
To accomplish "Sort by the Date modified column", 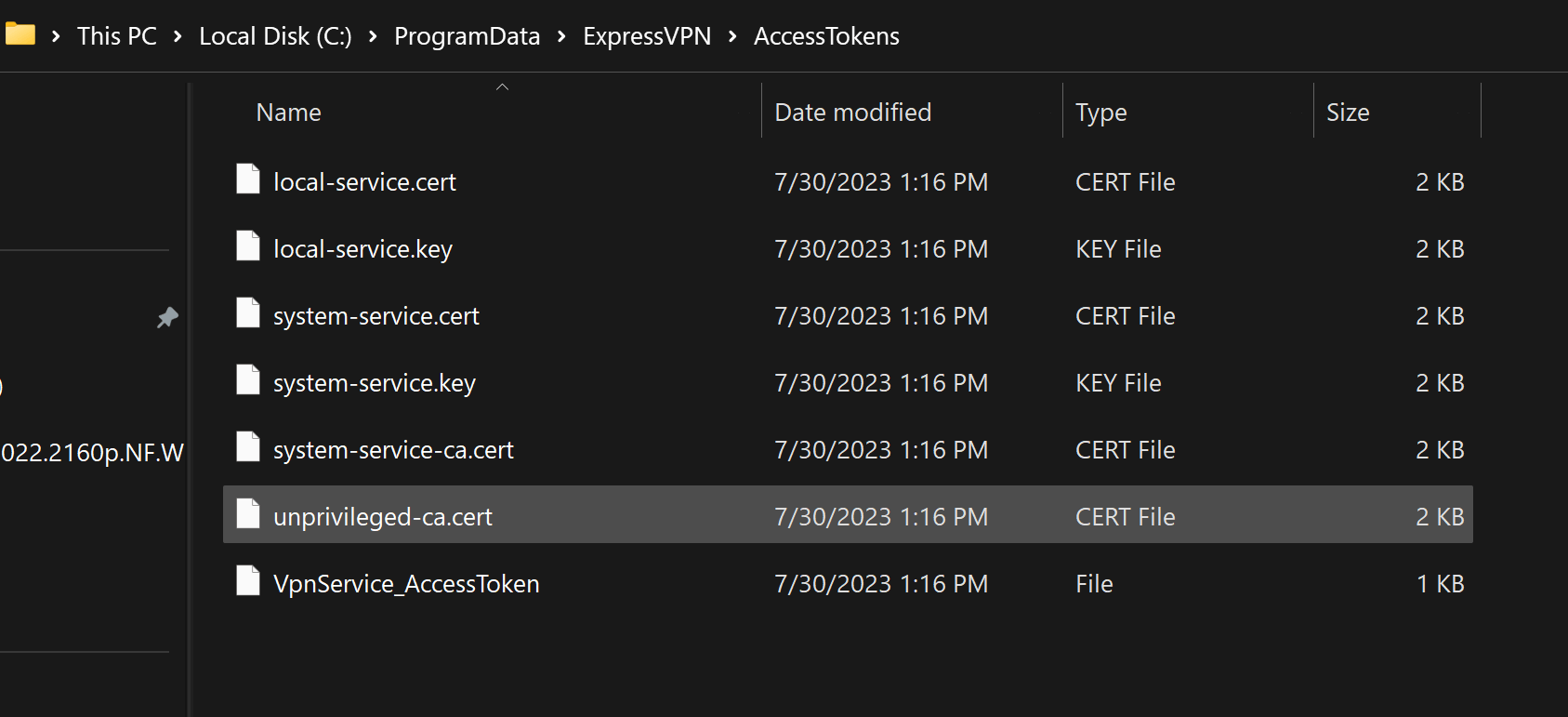I will tap(852, 113).
